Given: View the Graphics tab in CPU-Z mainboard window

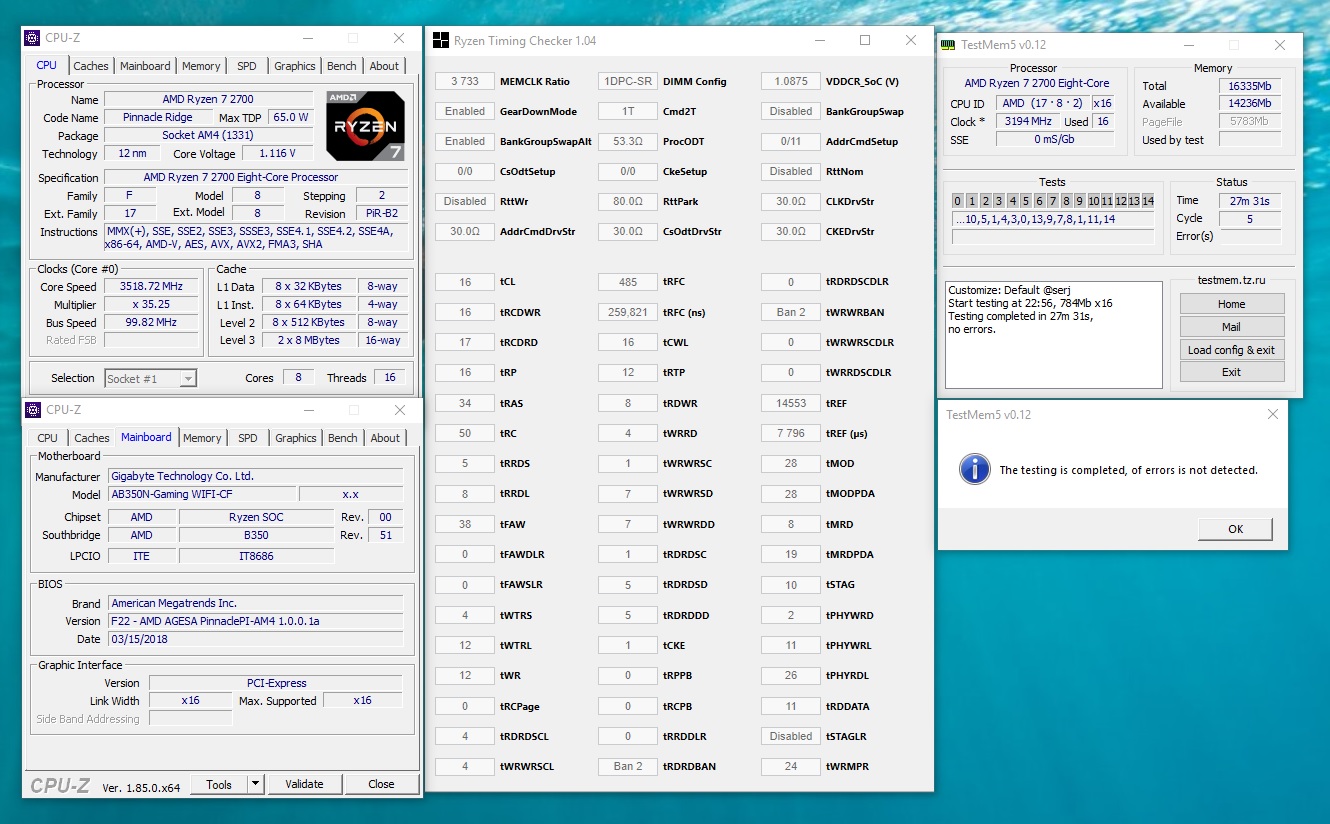Looking at the screenshot, I should 296,438.
